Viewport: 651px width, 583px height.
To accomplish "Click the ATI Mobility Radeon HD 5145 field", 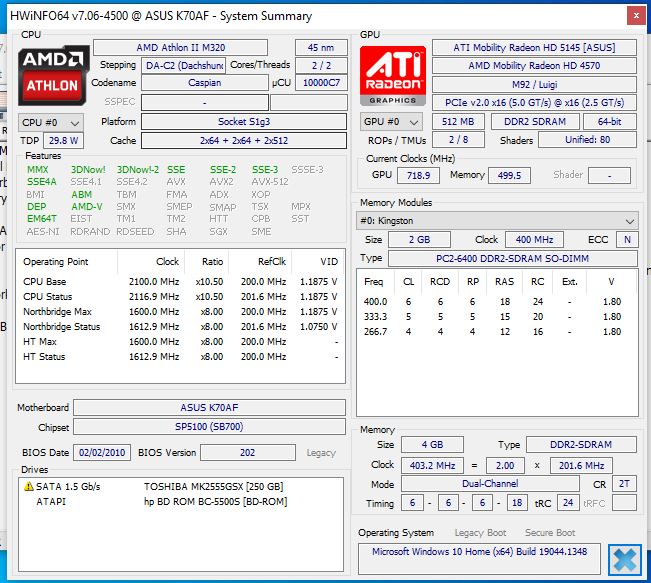I will tap(534, 47).
